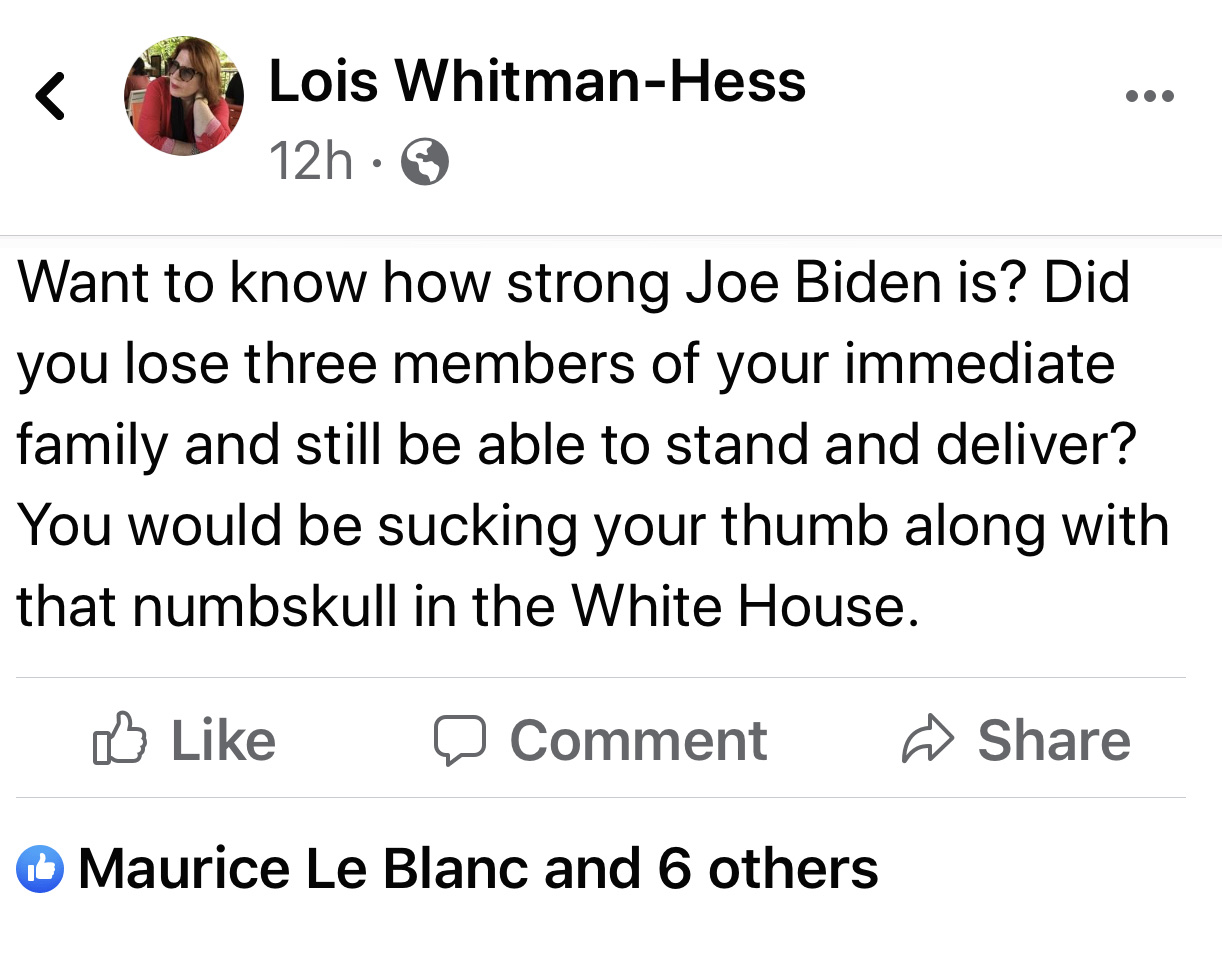This screenshot has height=957, width=1222.
Task: Click "6 others" in the reactions line
Action: [767, 868]
